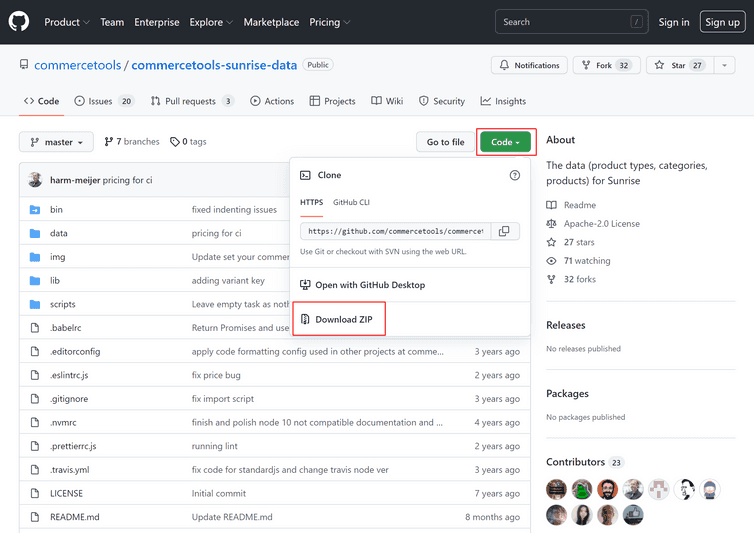Open the Projects tab

click(332, 101)
